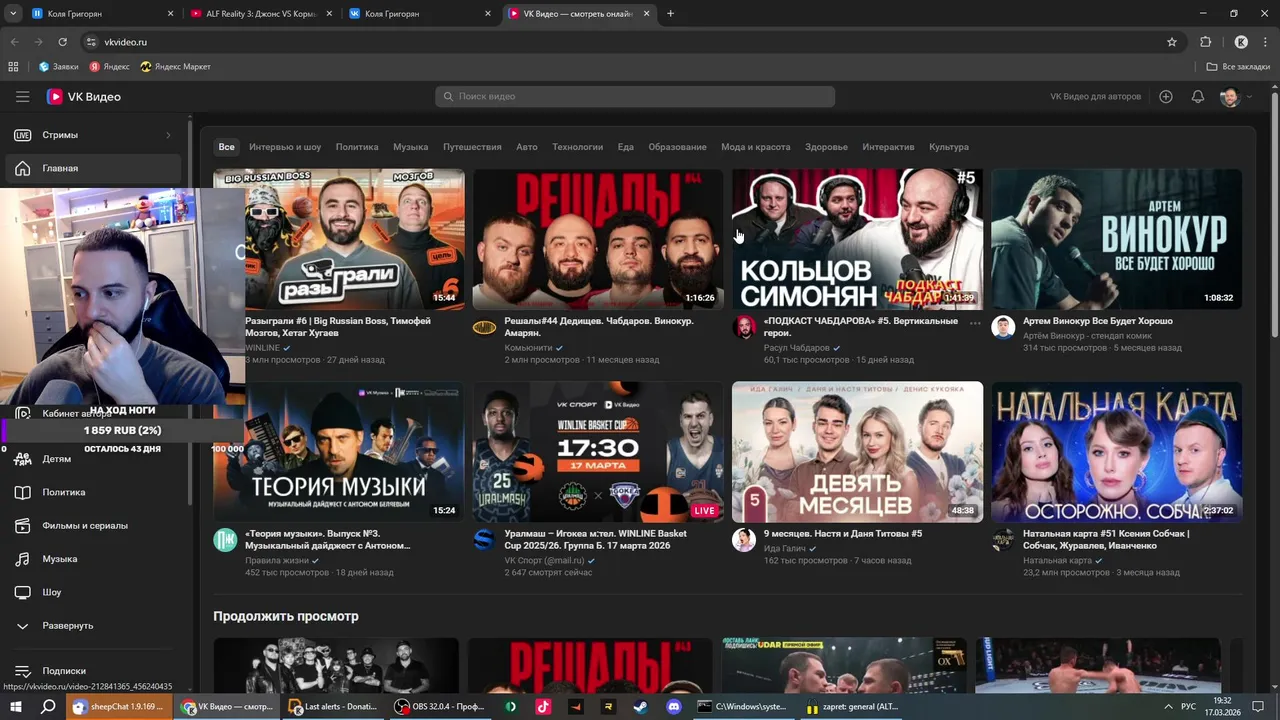Open the Уралмаш – Игокеа live stream thumbnail
Image resolution: width=1280 pixels, height=720 pixels.
(598, 452)
